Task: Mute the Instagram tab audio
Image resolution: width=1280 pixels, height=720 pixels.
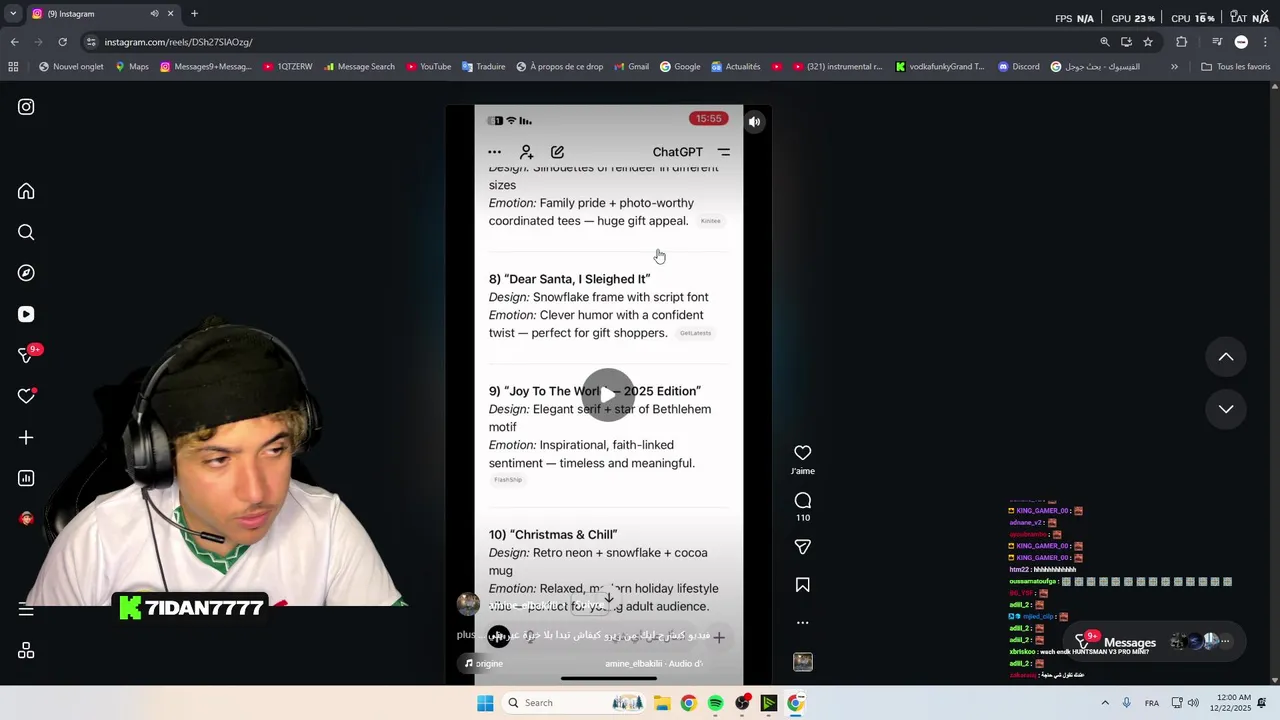Action: click(x=154, y=14)
